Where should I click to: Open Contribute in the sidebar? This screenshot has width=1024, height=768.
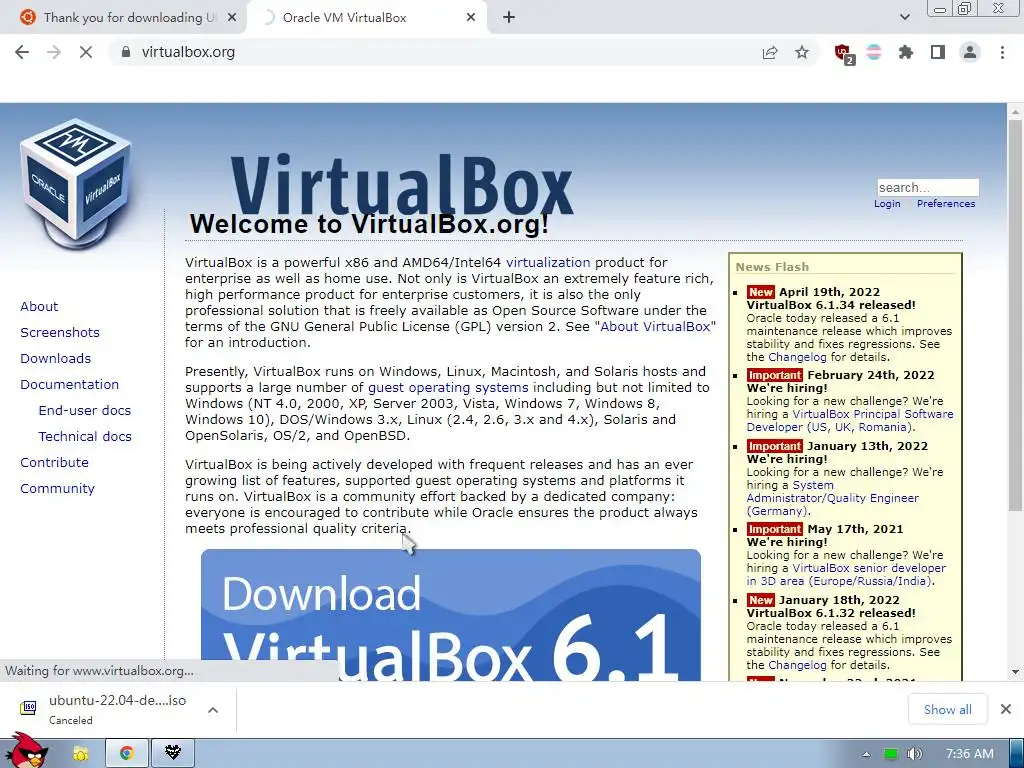click(x=54, y=462)
